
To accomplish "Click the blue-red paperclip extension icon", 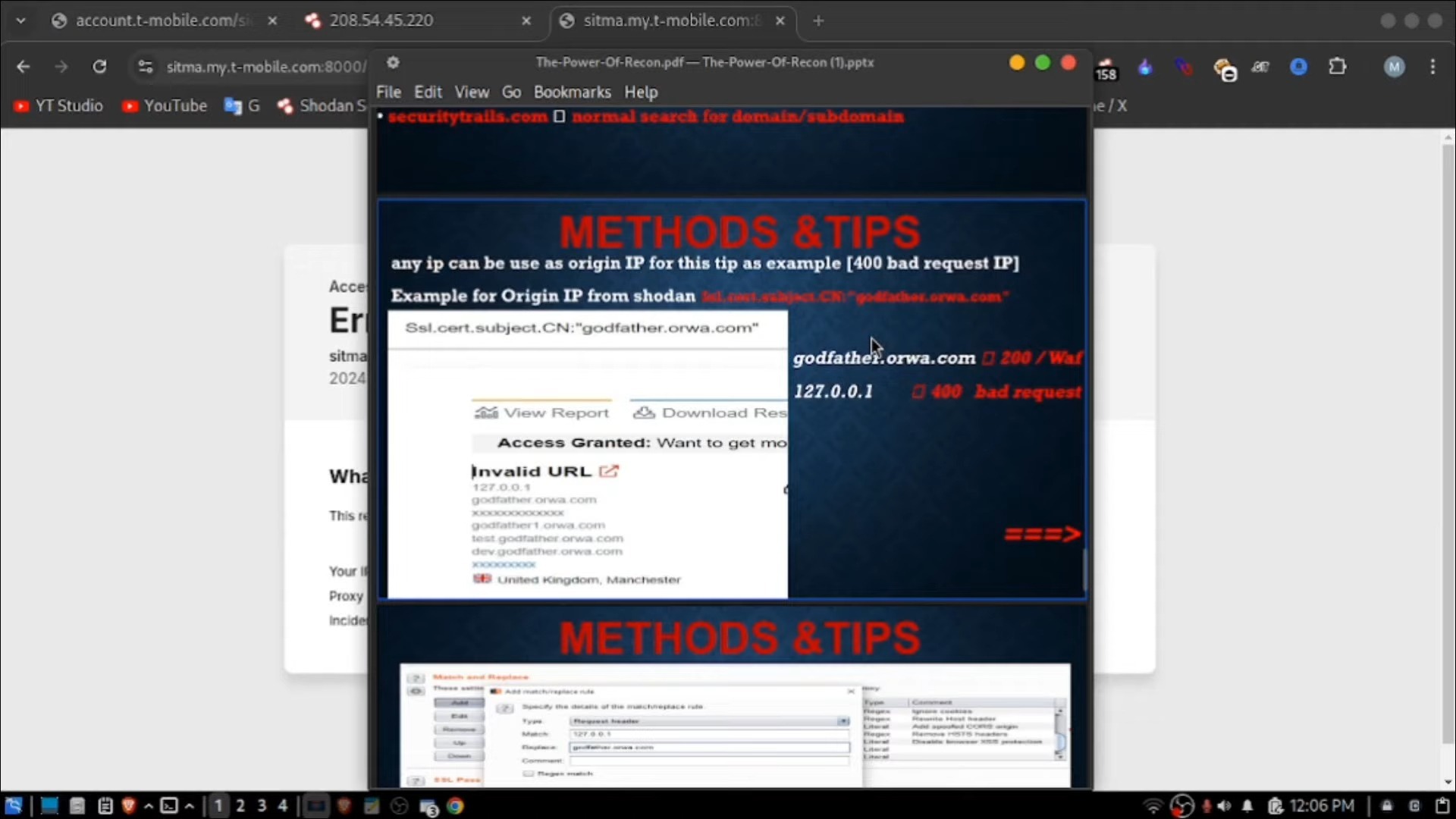I will [x=1184, y=67].
